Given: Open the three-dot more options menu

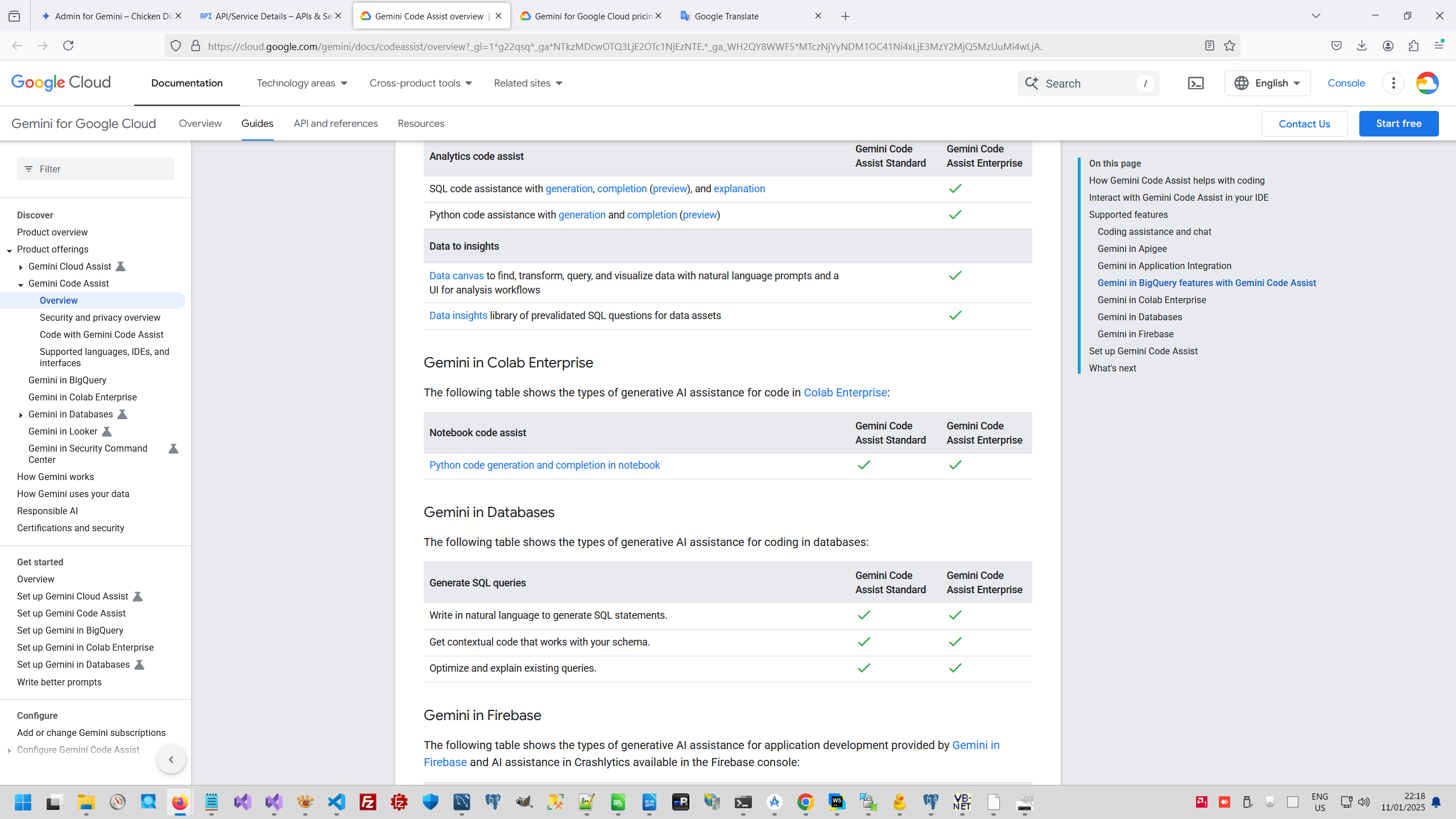Looking at the screenshot, I should [1393, 83].
